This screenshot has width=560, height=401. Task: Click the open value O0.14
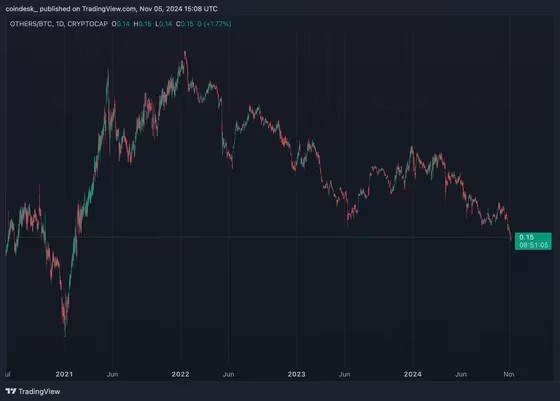(x=121, y=24)
